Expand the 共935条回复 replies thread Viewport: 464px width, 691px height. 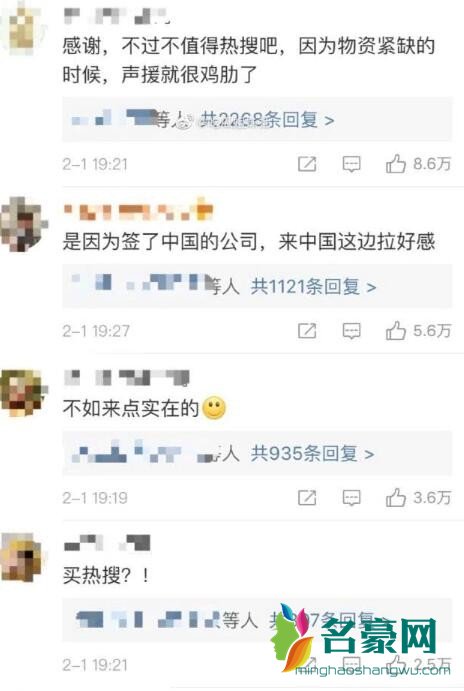312,453
